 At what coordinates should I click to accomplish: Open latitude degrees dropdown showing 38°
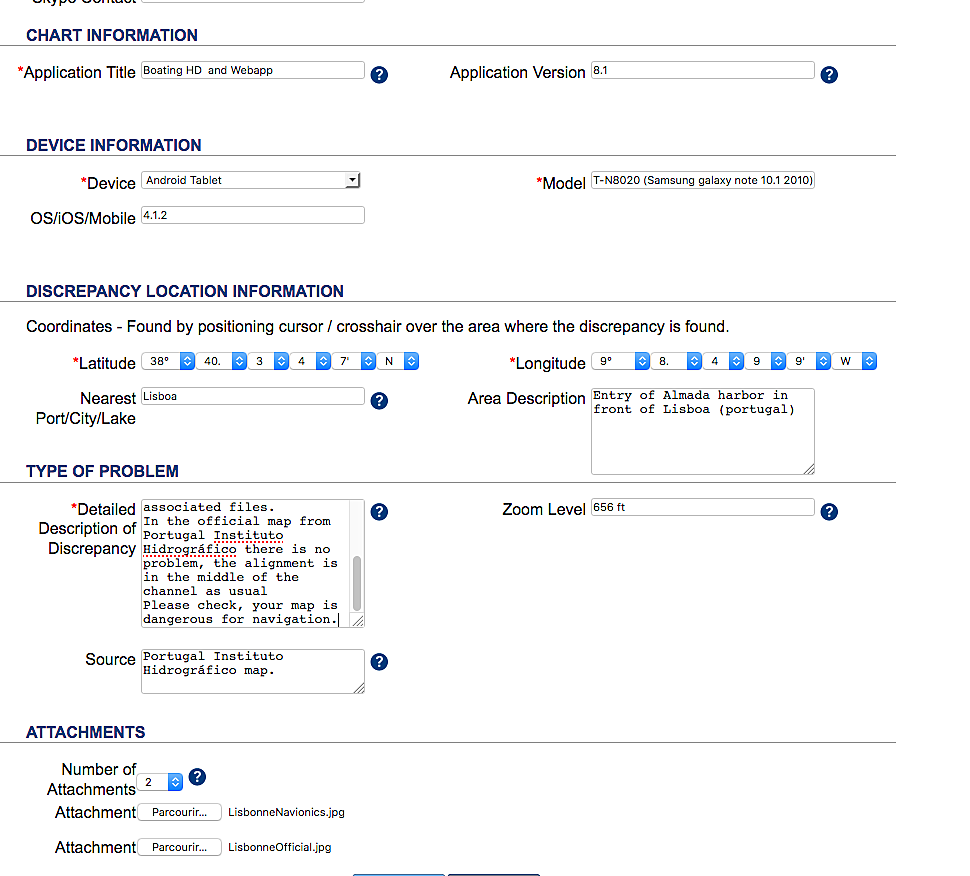168,361
